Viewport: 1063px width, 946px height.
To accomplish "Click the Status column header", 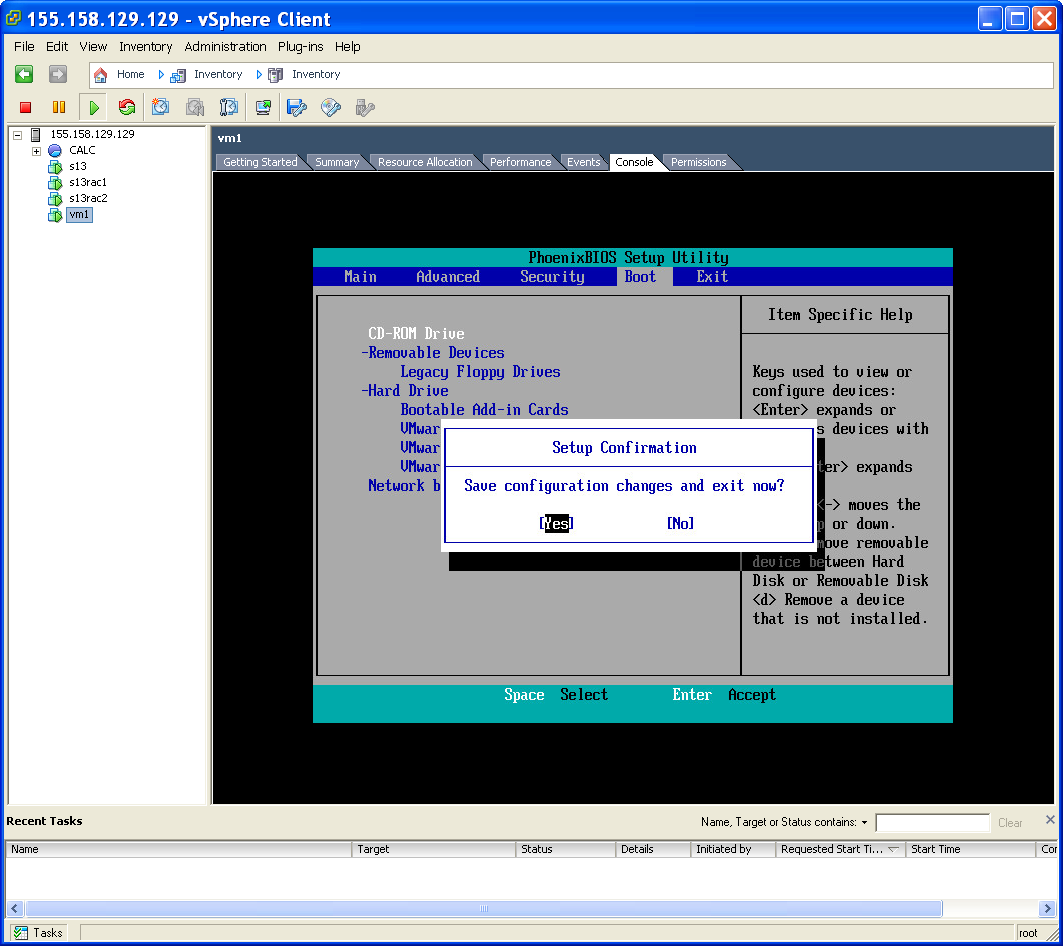I will point(565,849).
